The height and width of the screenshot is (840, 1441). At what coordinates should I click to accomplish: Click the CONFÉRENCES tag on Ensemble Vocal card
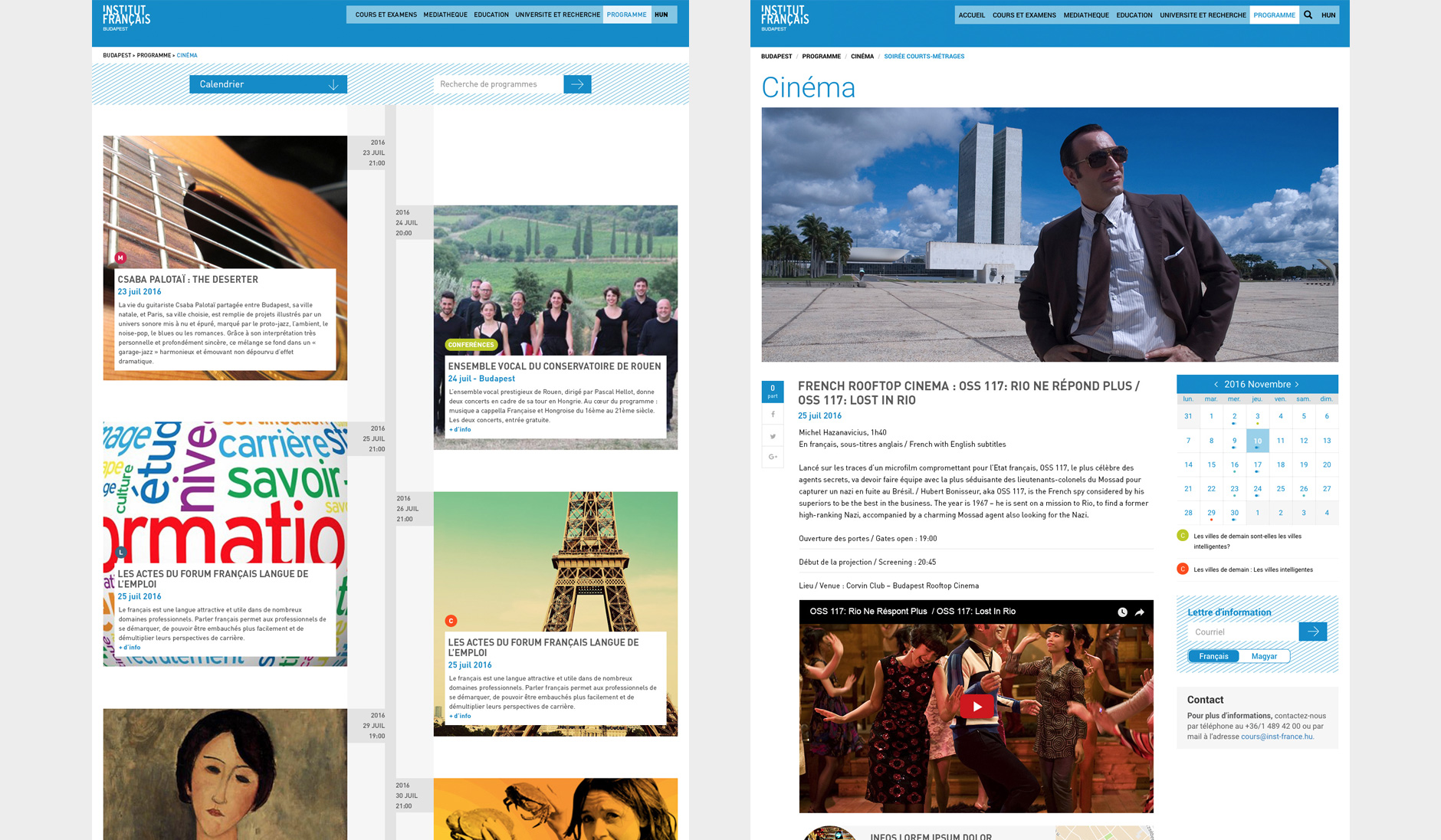click(471, 345)
